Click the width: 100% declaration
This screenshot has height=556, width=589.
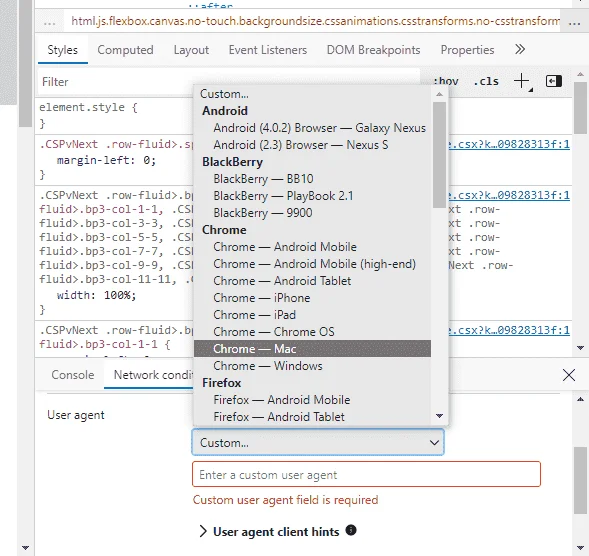[x=97, y=295]
